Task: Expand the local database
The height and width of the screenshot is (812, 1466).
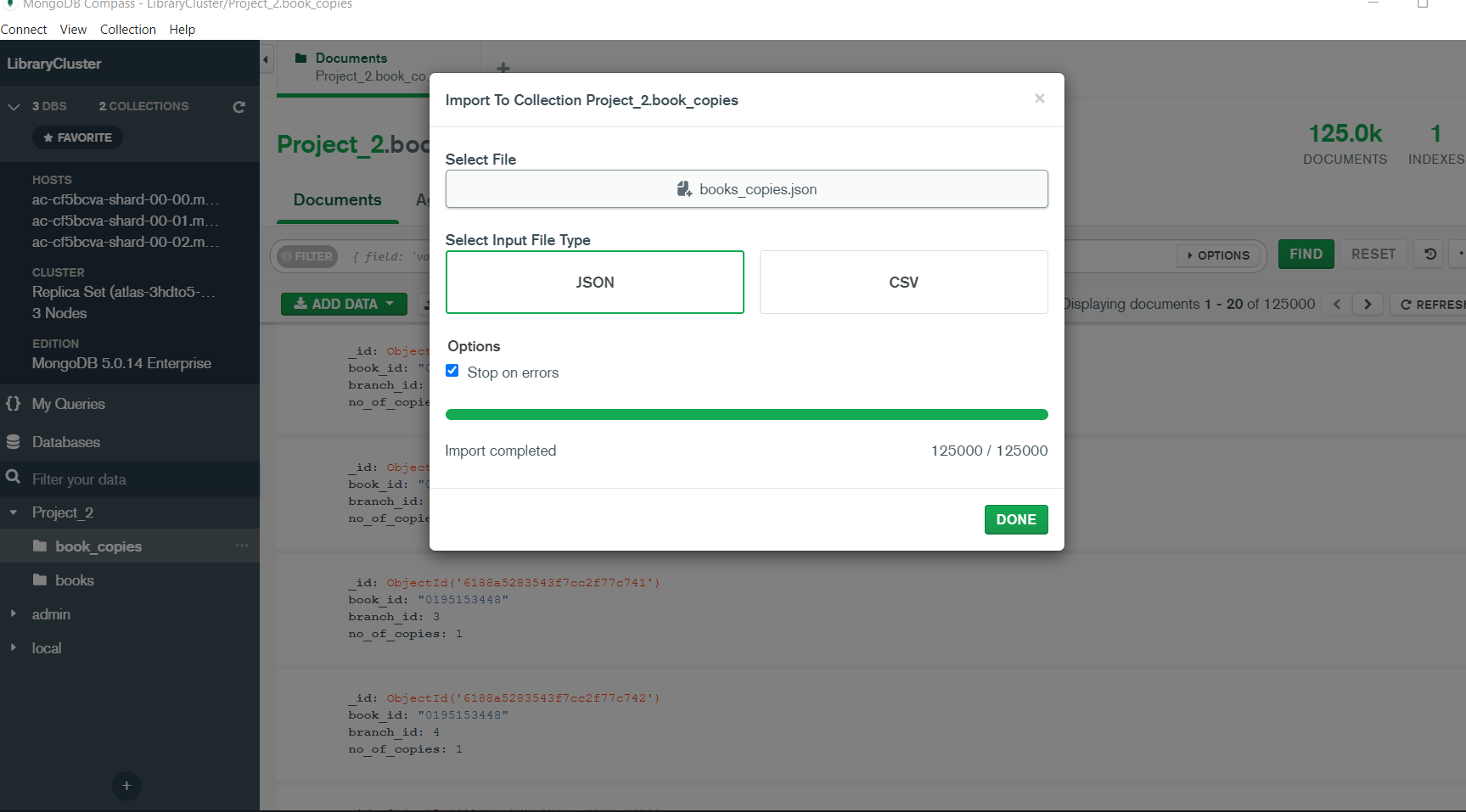Action: point(14,647)
